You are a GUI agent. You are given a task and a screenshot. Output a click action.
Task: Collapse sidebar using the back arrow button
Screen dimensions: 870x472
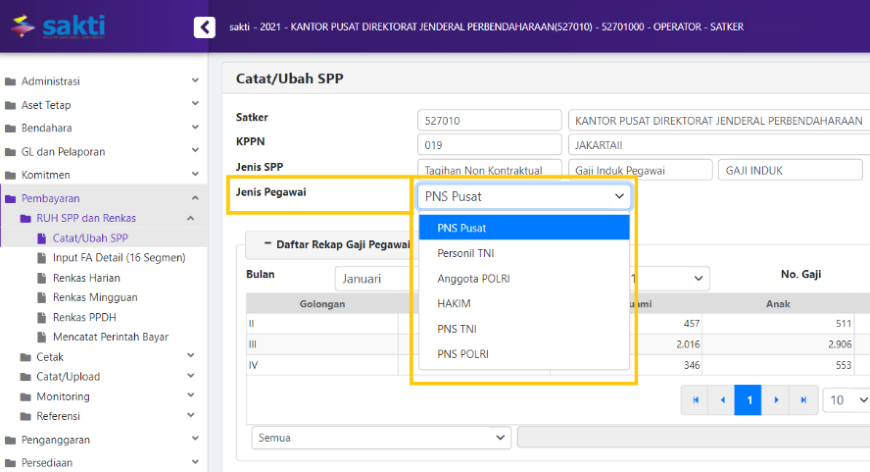pos(204,27)
